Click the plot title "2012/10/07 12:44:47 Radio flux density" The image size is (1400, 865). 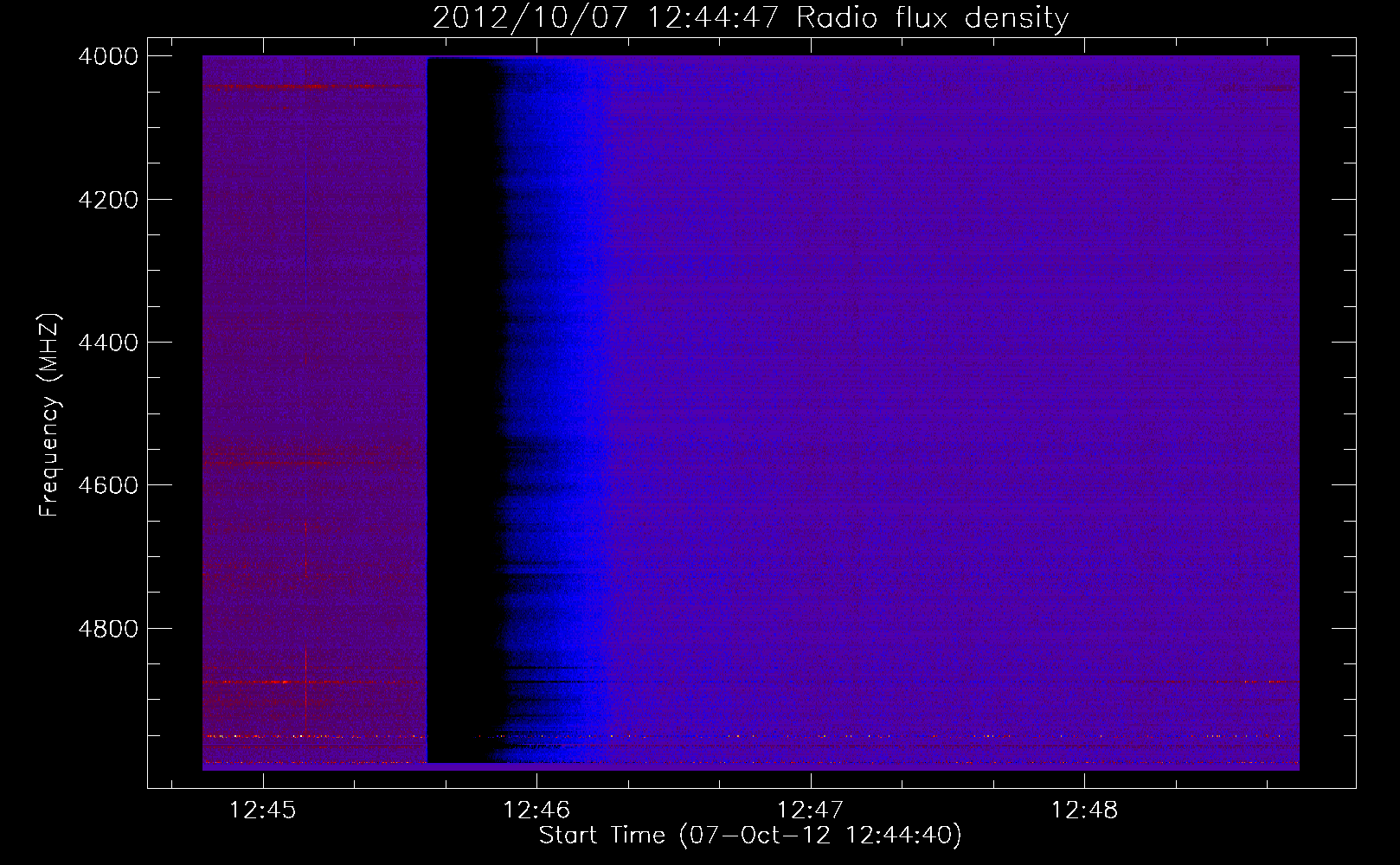(751, 17)
